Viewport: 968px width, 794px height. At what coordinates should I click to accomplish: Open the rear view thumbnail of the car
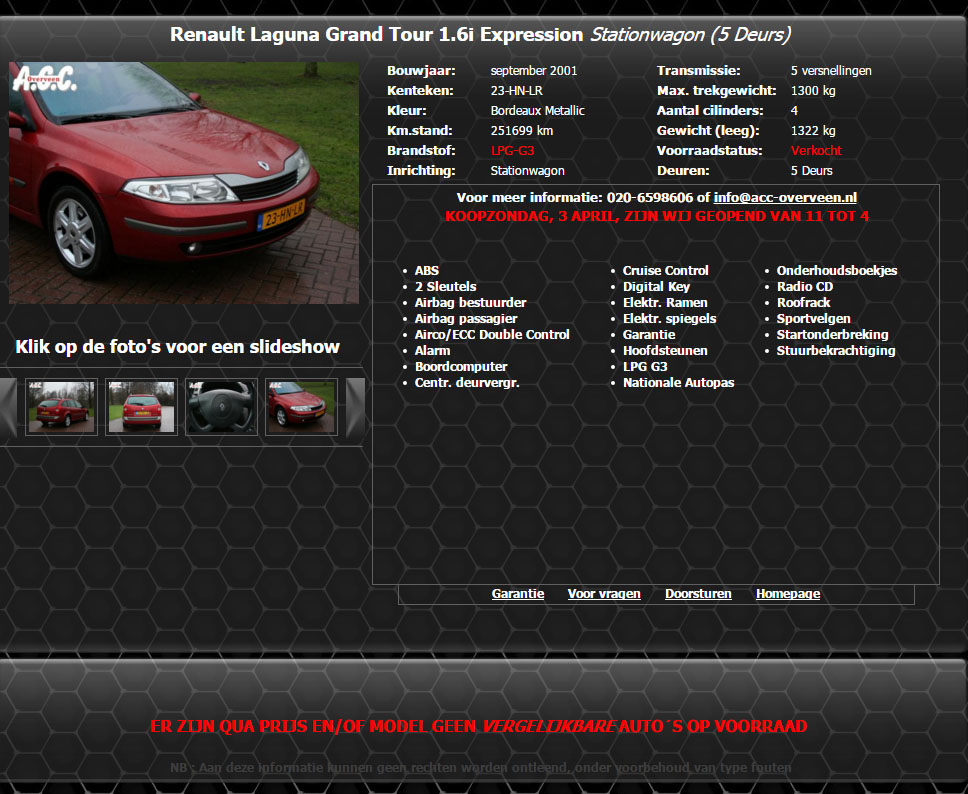pyautogui.click(x=141, y=407)
